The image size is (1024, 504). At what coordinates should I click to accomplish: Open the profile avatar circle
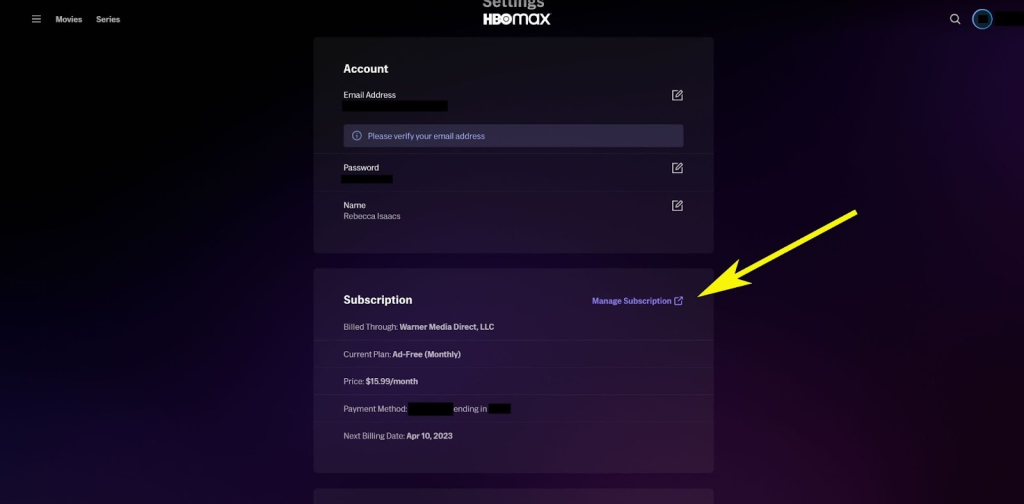tap(982, 19)
